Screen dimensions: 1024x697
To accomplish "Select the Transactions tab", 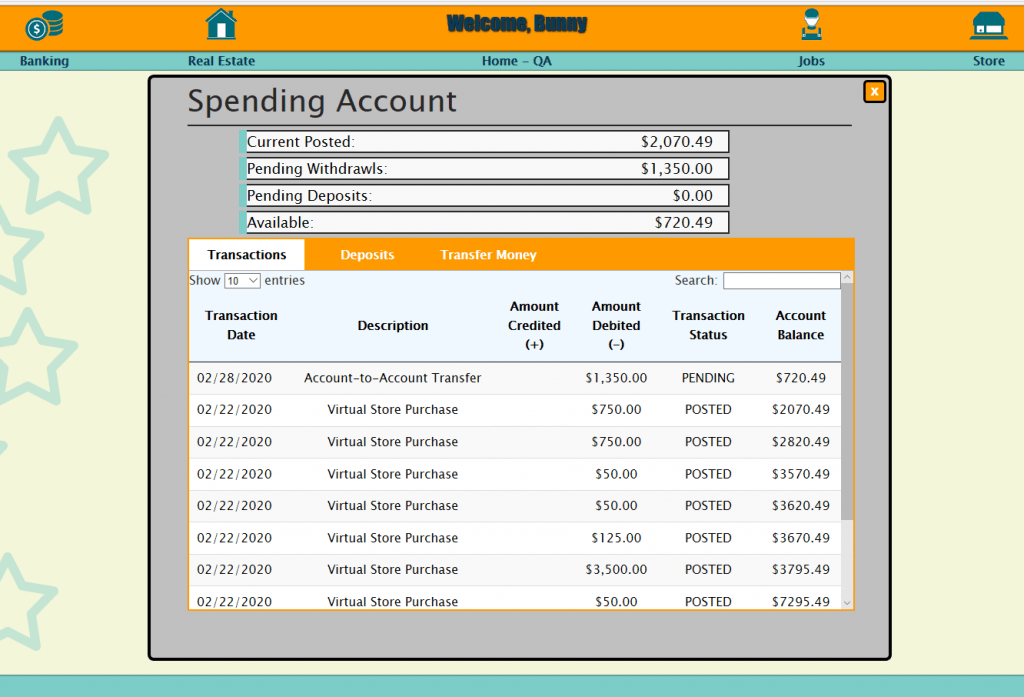I will tap(246, 255).
